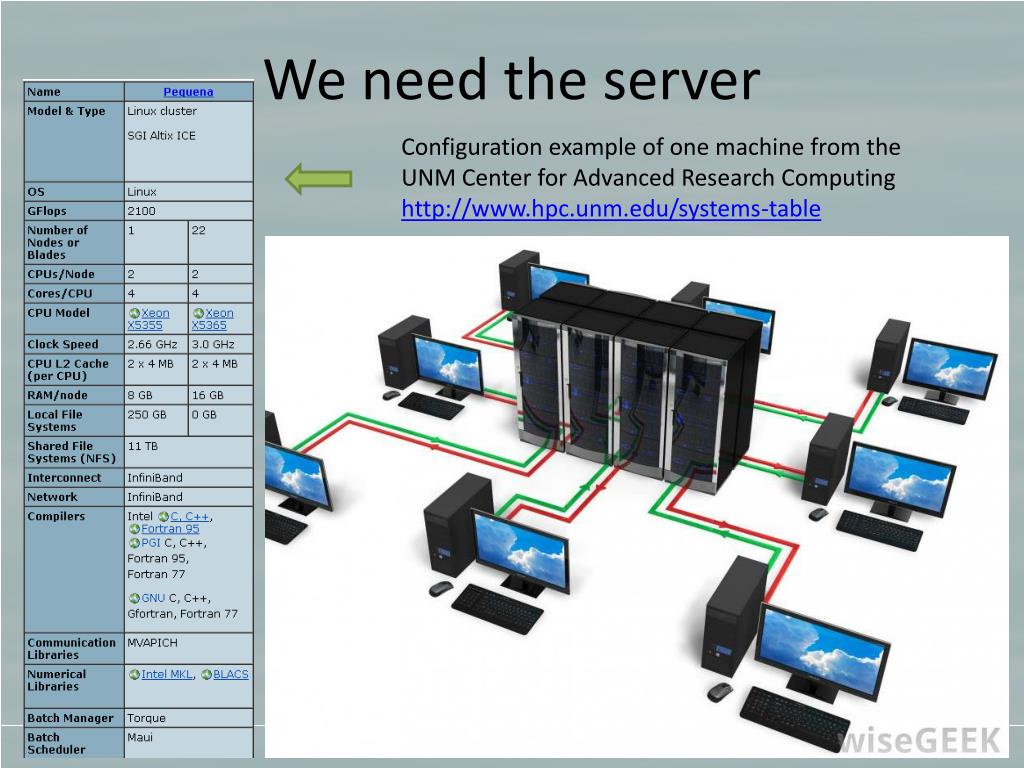Screen dimensions: 1024x768
Task: Click the SGI Altix ICE text
Action: pyautogui.click(x=161, y=136)
